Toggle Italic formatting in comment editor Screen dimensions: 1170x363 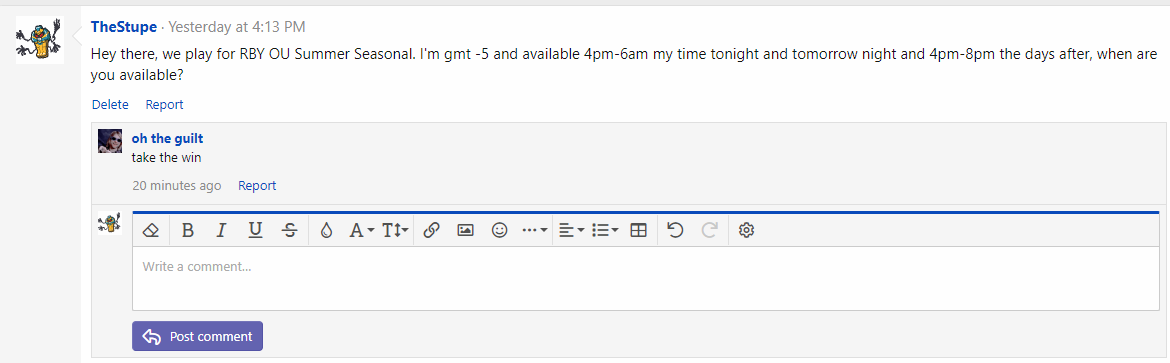221,231
